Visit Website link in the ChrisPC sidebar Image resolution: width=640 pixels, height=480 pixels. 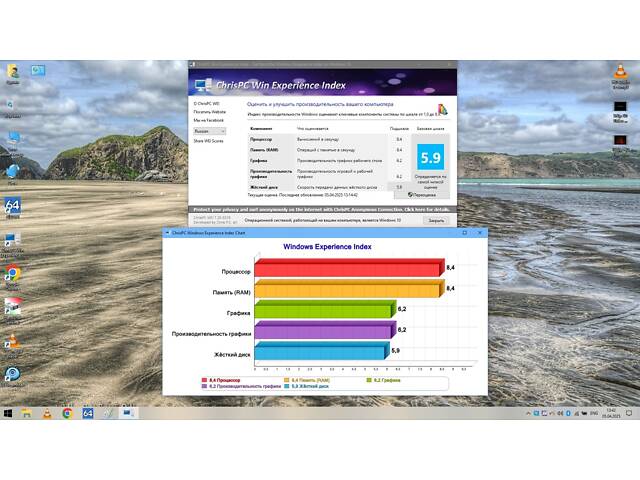coord(209,112)
